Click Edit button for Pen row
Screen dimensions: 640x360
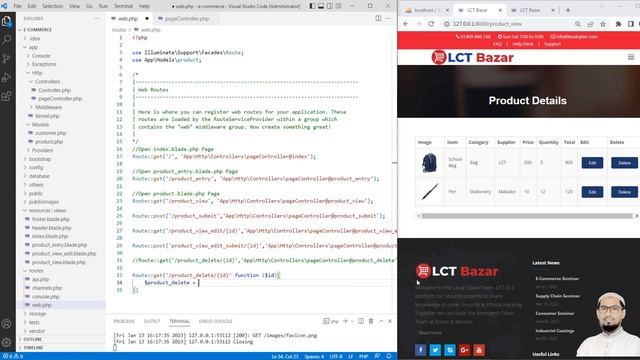(592, 192)
